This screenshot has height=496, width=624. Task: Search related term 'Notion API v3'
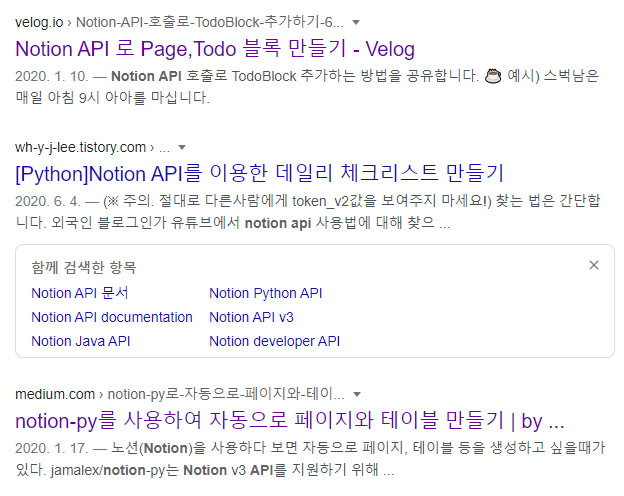coord(252,317)
